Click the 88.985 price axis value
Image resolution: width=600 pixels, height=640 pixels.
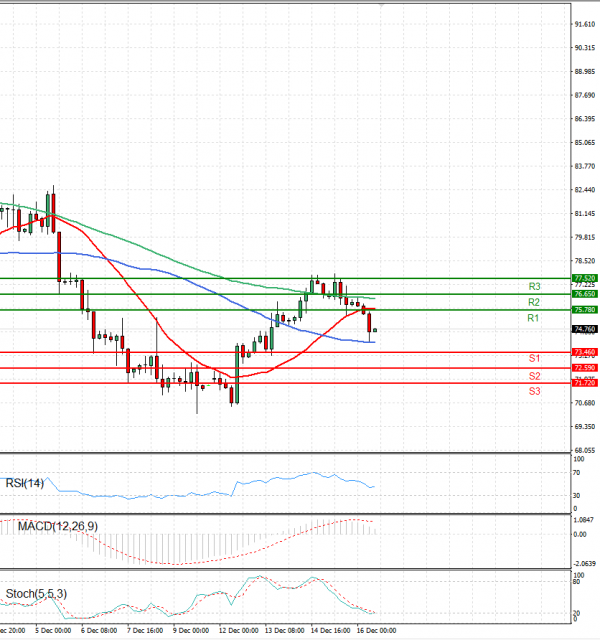[x=585, y=72]
